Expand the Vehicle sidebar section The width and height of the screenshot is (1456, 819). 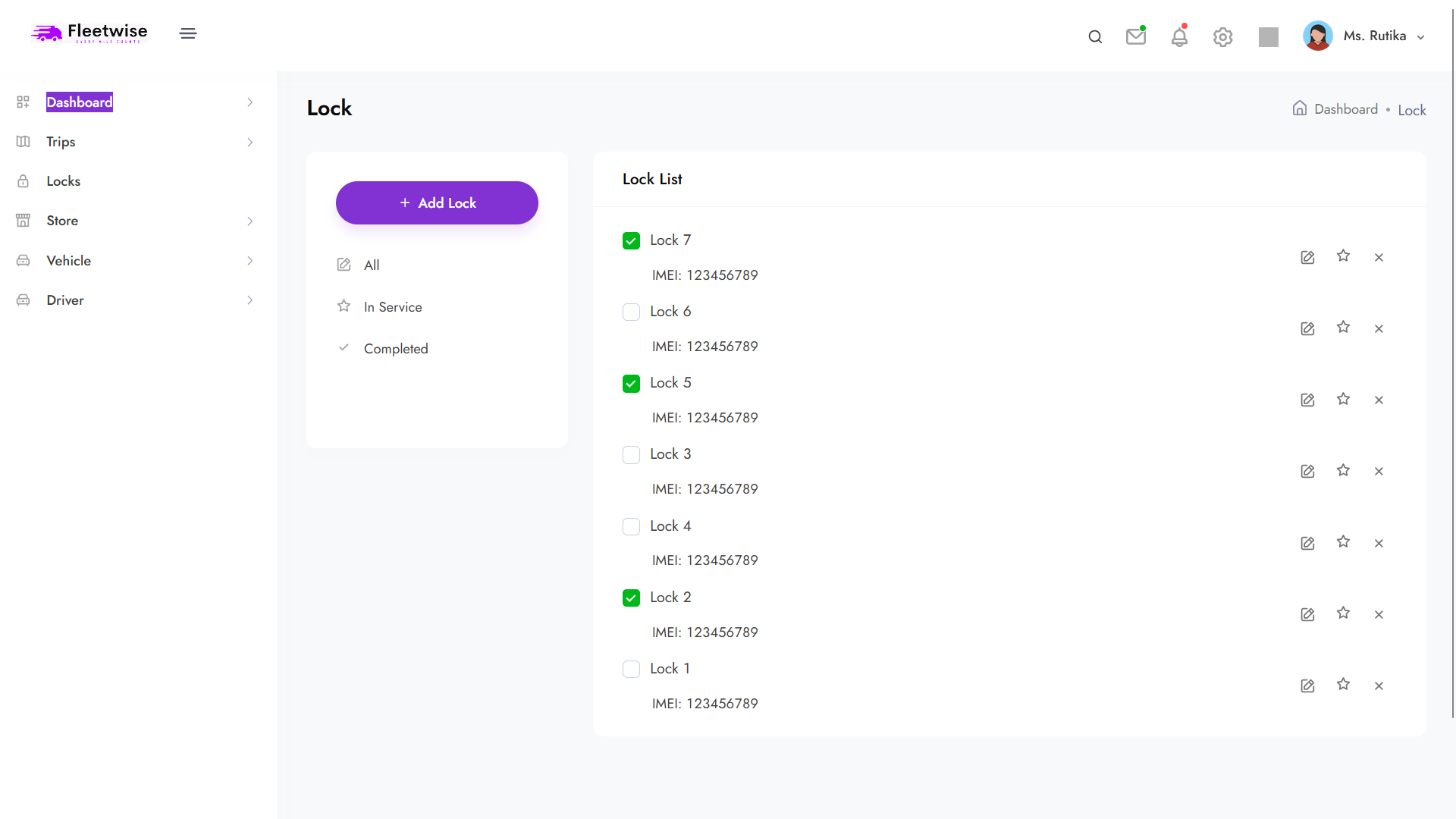click(250, 260)
